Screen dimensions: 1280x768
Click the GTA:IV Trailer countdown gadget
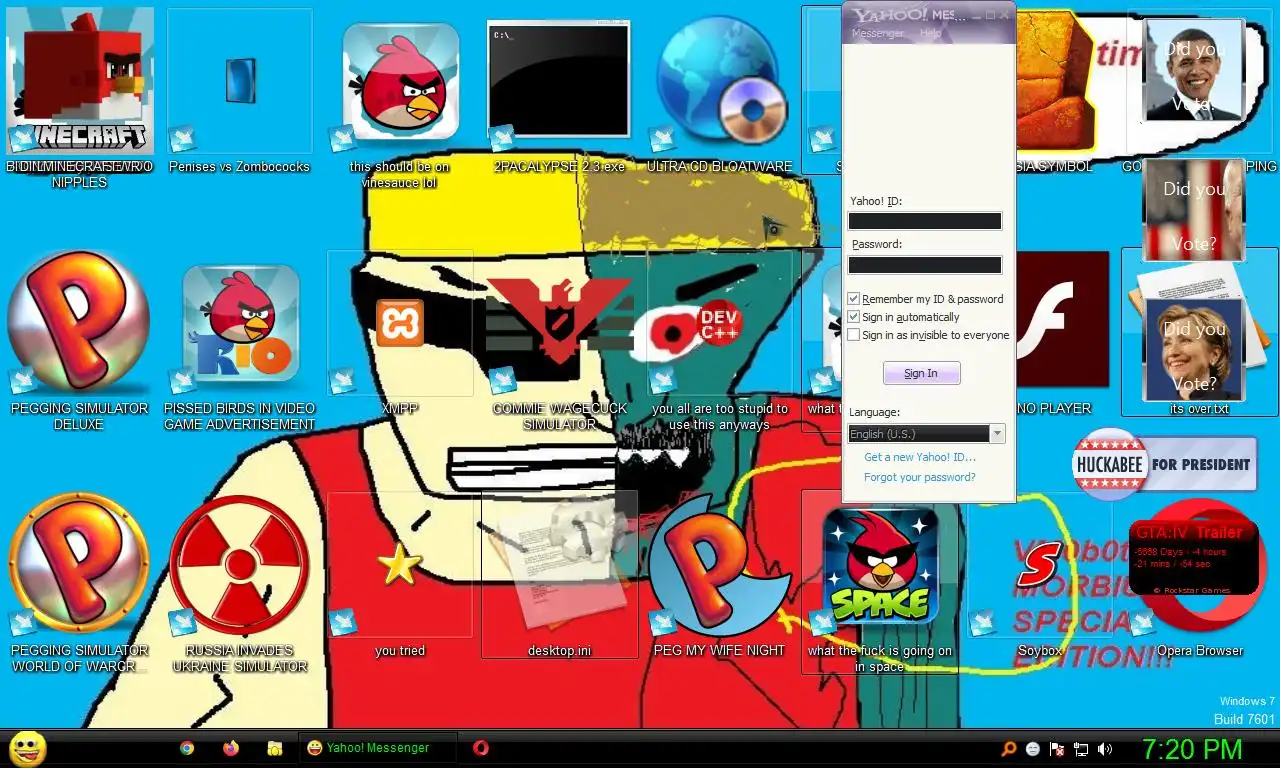tap(1193, 556)
